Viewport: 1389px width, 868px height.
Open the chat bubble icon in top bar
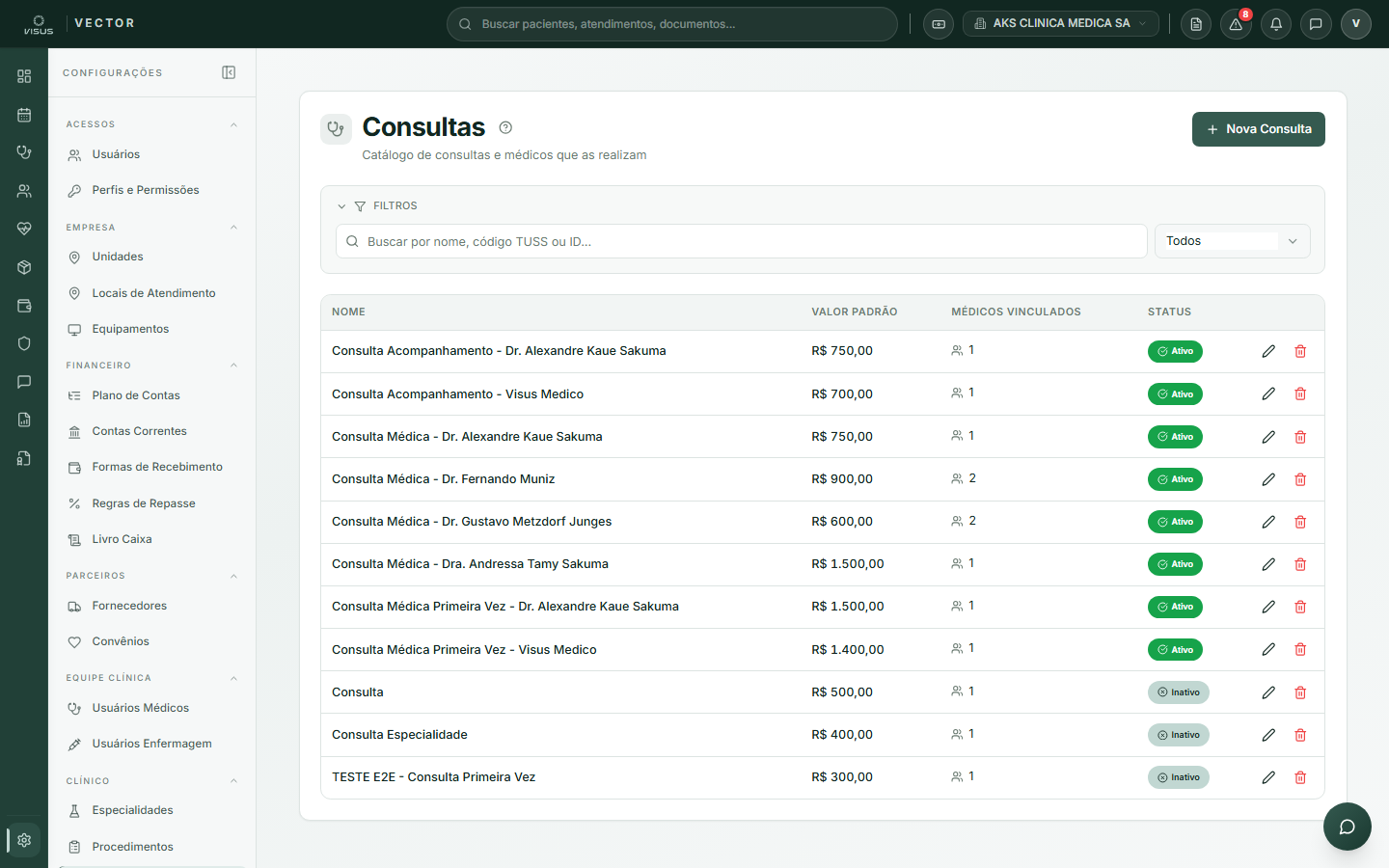(1316, 24)
